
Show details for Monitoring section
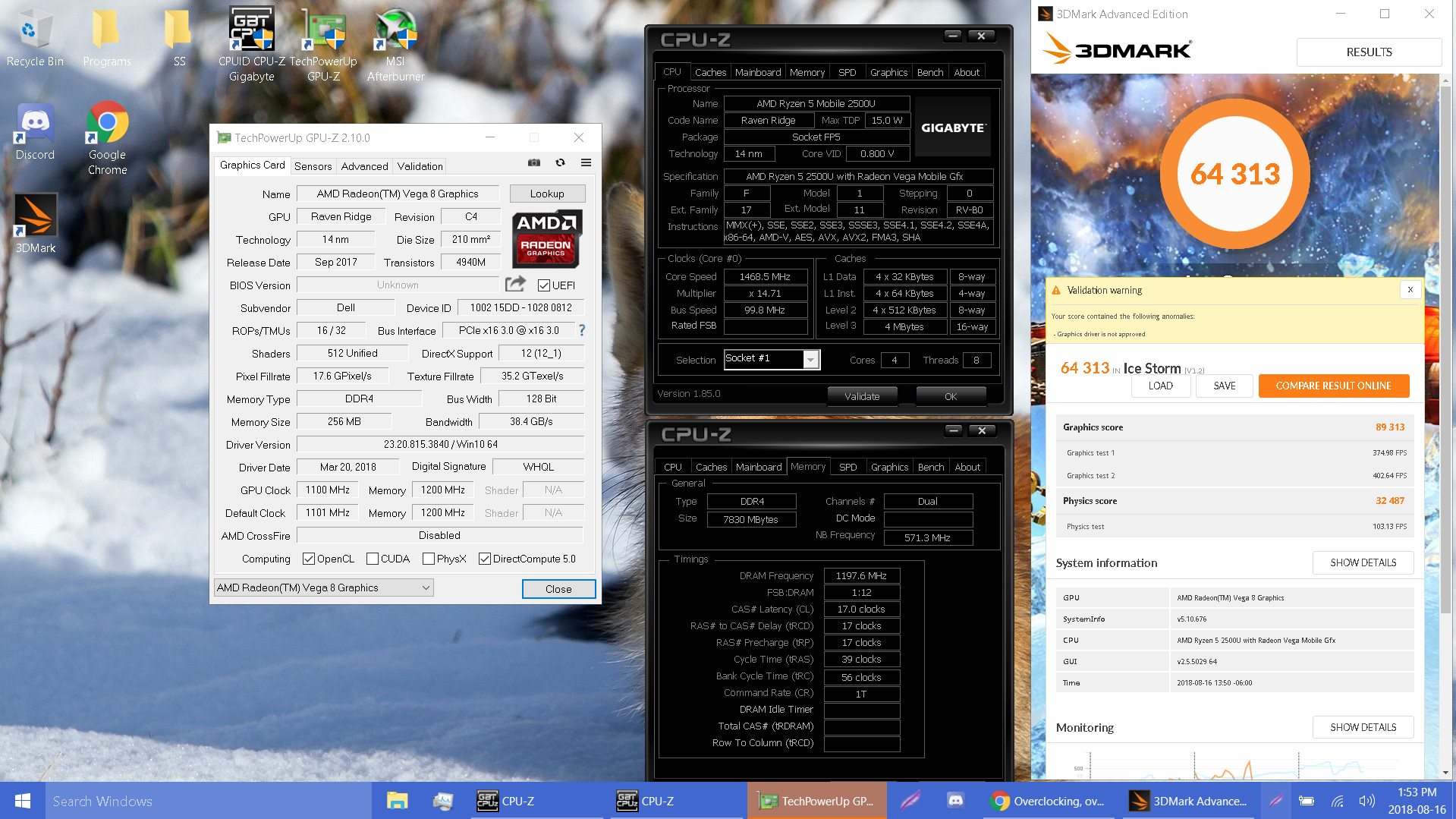[1363, 727]
